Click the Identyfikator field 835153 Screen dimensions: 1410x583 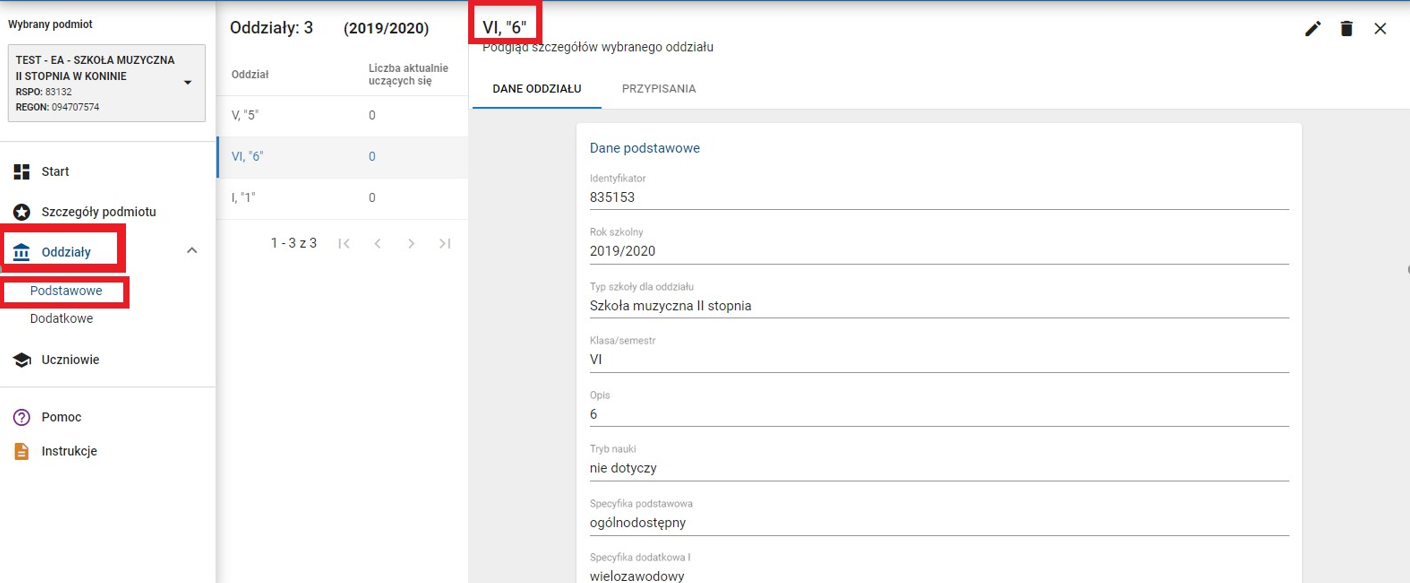coord(938,197)
